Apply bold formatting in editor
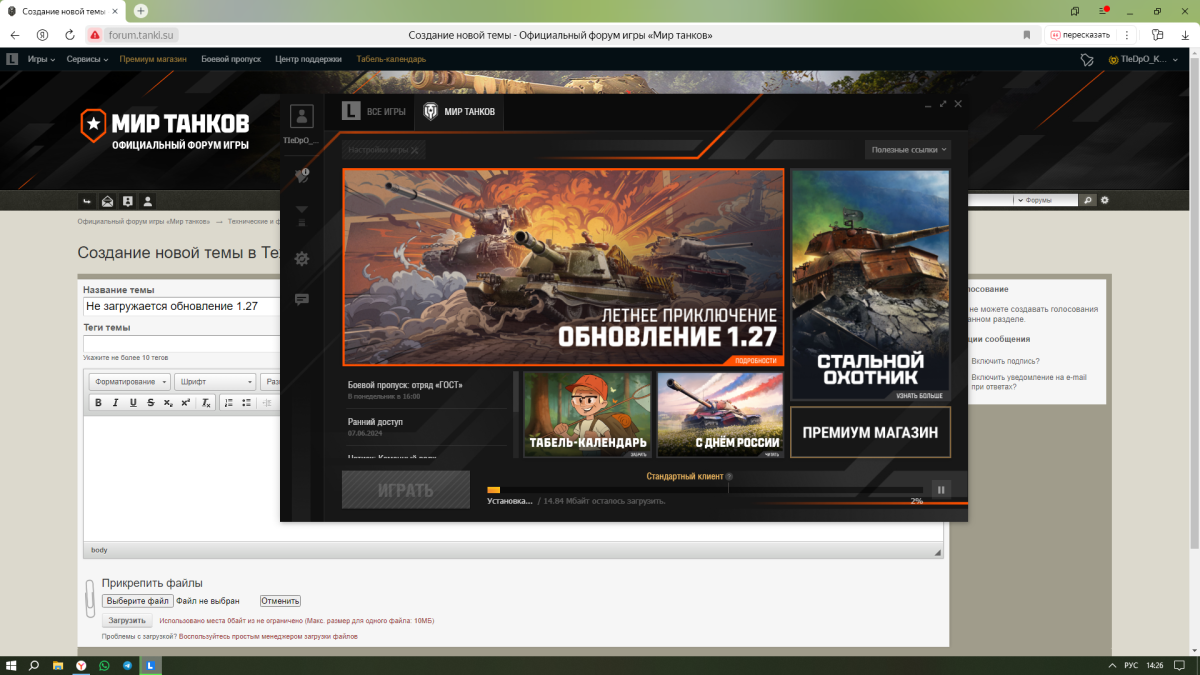This screenshot has width=1200, height=675. pos(98,403)
